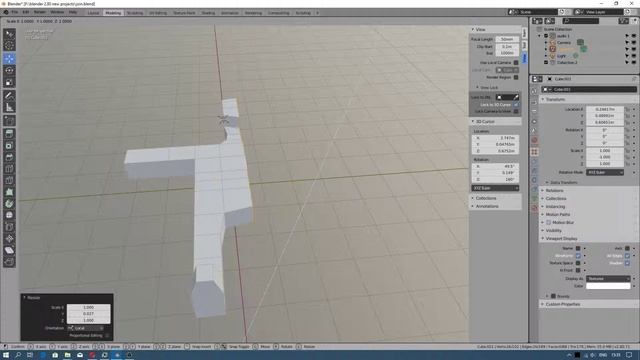The image size is (640, 360).
Task: Click the View Layer selector field
Action: point(602,12)
